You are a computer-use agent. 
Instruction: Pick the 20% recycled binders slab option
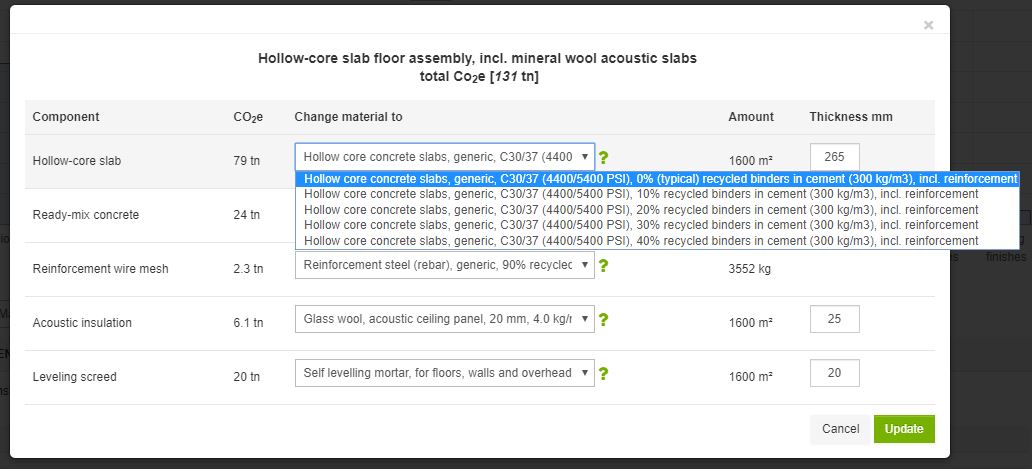[x=640, y=210]
